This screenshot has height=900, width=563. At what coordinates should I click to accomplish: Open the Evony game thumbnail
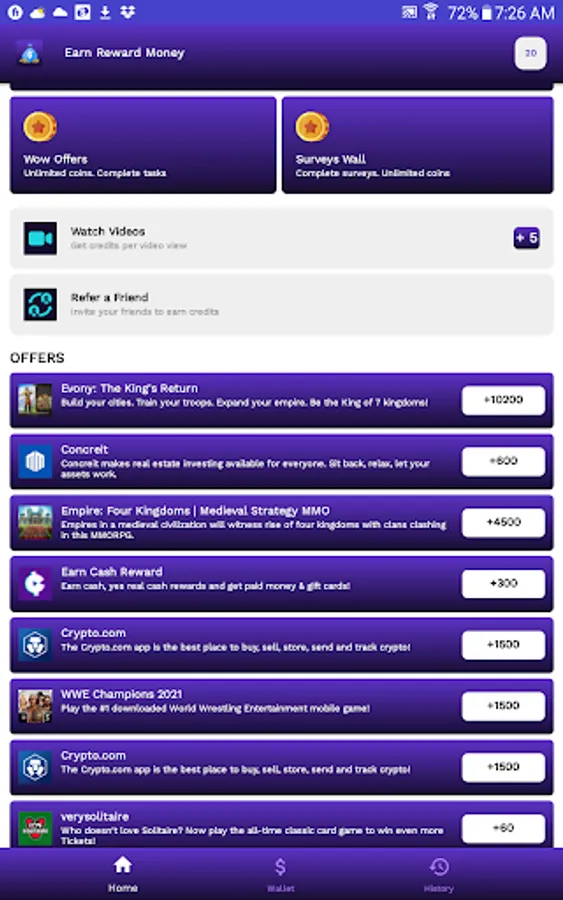click(35, 399)
